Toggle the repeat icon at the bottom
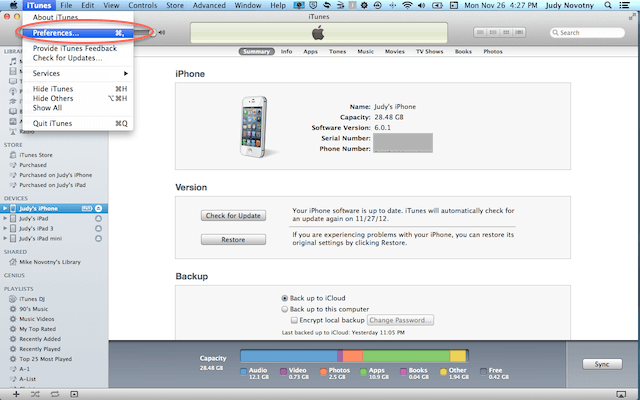The width and height of the screenshot is (640, 400). pyautogui.click(x=55, y=394)
